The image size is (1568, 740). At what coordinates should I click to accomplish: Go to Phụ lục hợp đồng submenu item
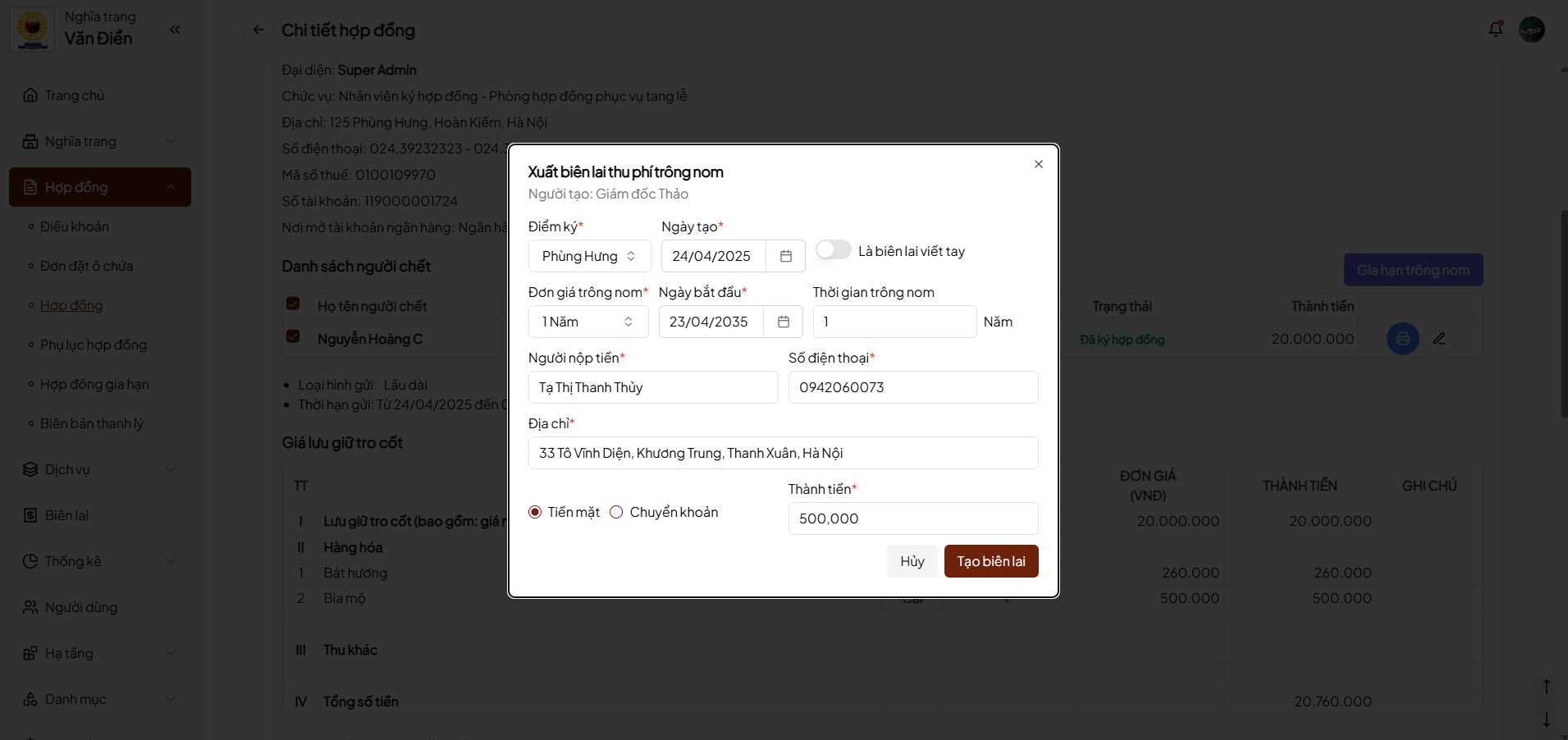pyautogui.click(x=94, y=345)
